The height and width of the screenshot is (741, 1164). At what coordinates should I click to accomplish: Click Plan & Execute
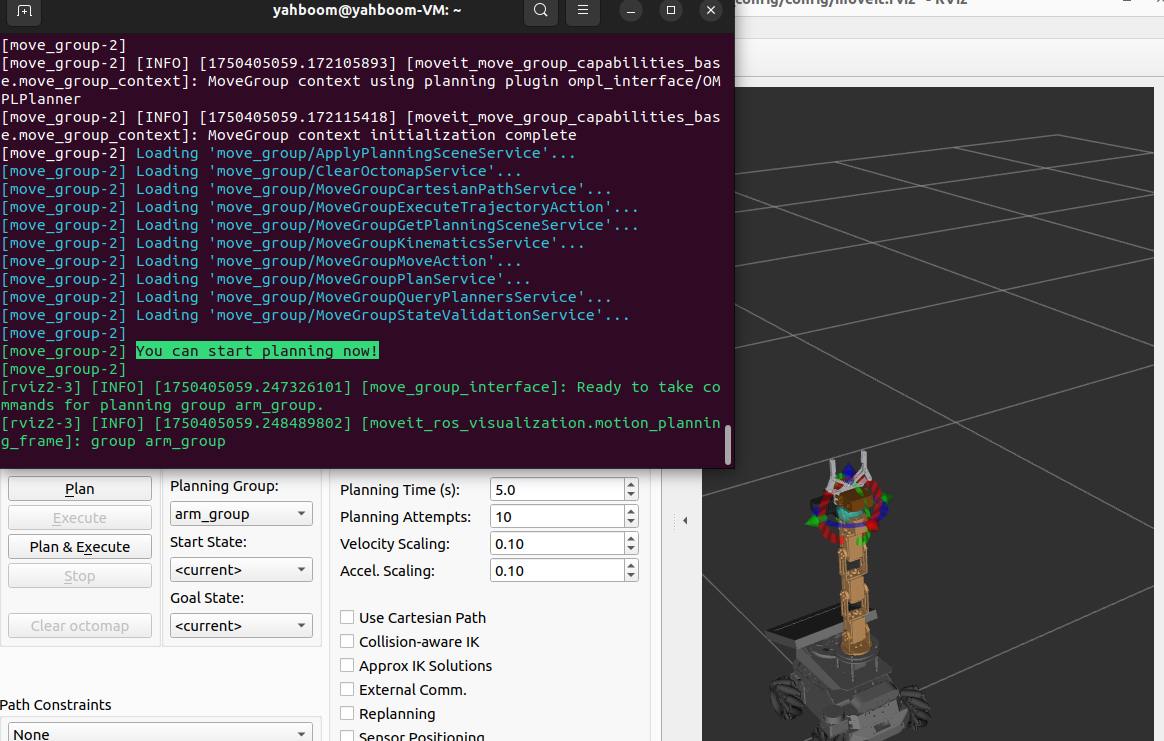pyautogui.click(x=79, y=546)
